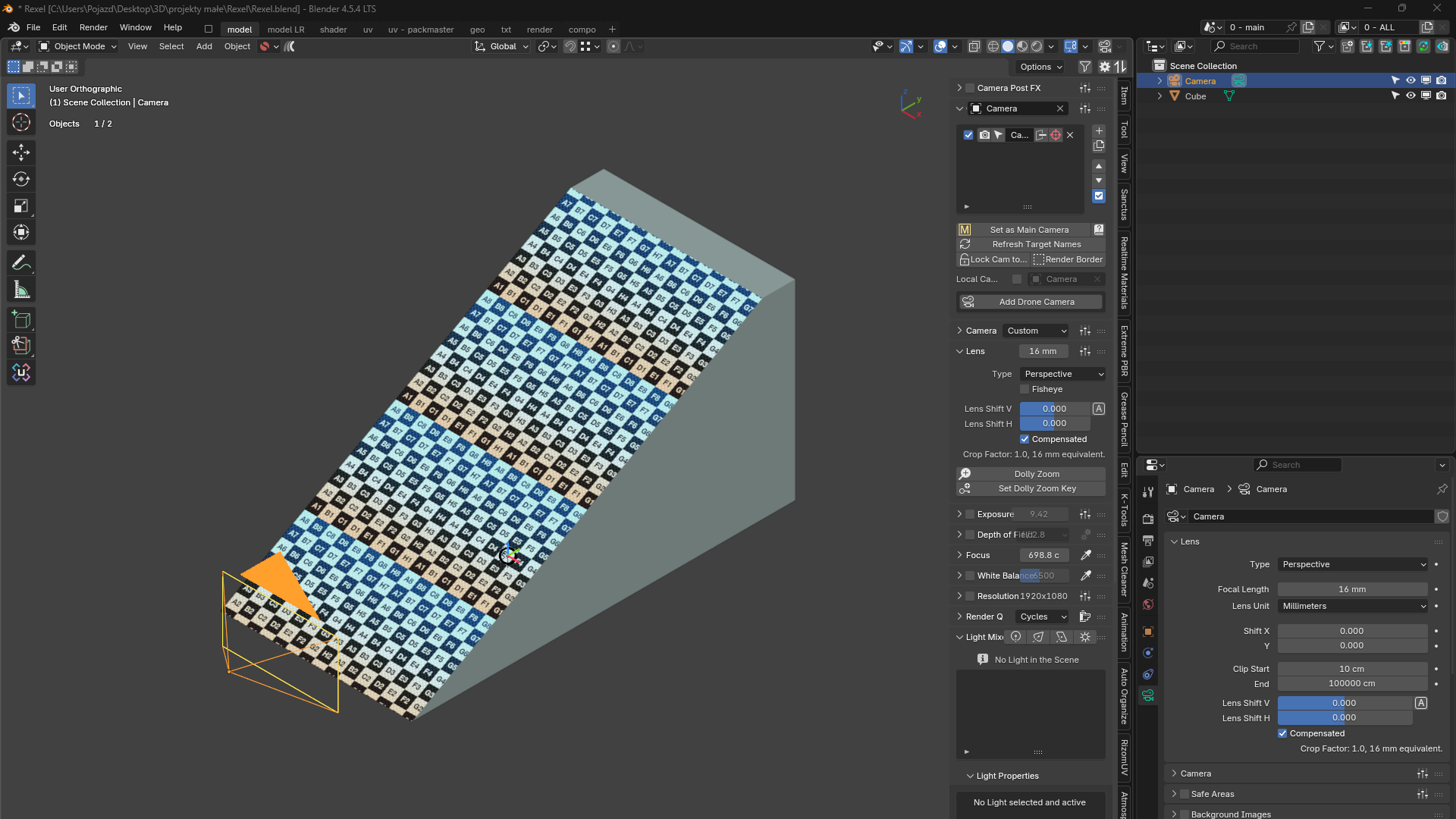Enable the Fisheye checkbox
Image resolution: width=1456 pixels, height=819 pixels.
click(1025, 389)
